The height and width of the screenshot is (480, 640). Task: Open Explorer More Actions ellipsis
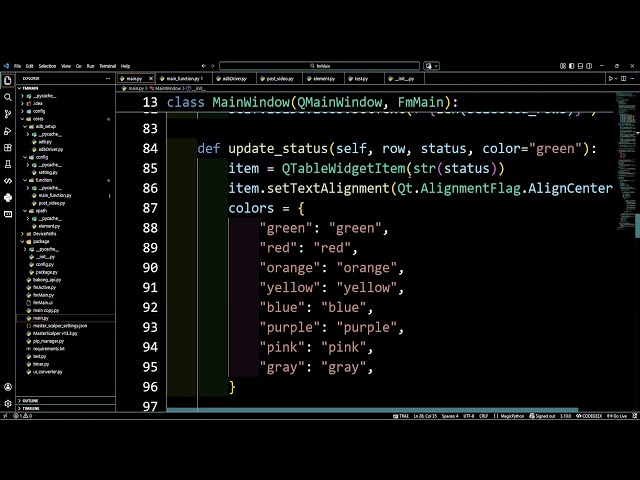pos(108,78)
